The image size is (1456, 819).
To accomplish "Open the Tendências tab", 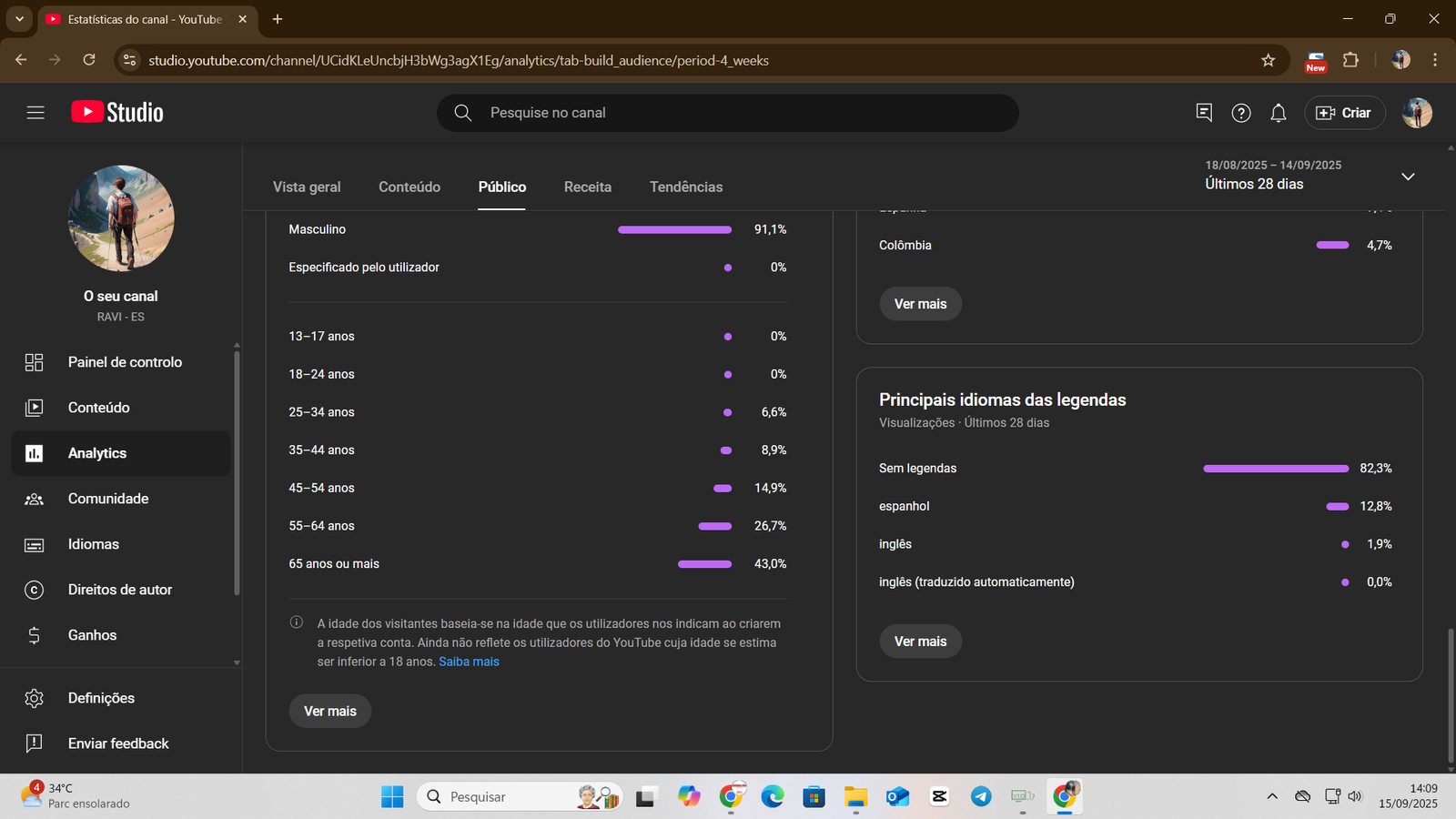I will tap(685, 187).
